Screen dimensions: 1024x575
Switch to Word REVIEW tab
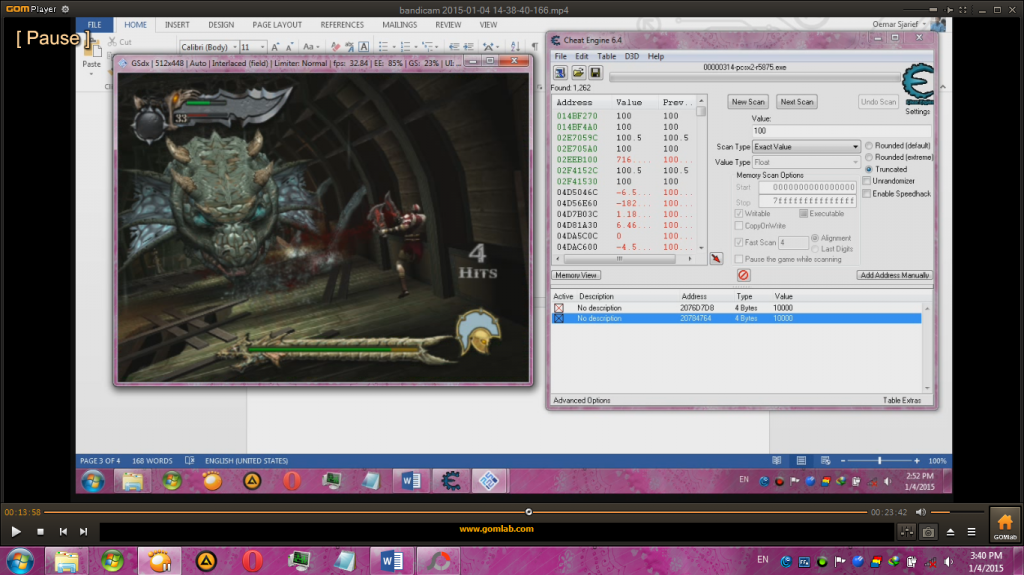(448, 25)
